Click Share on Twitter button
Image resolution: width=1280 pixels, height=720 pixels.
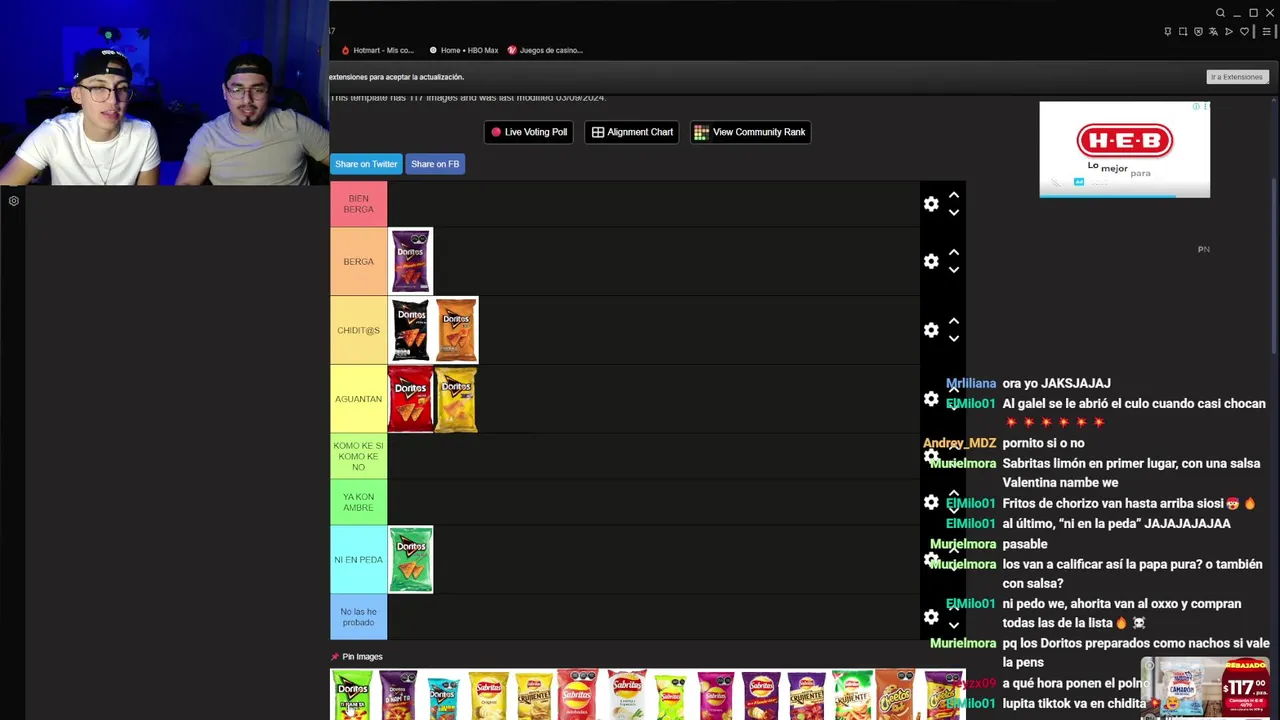[x=366, y=164]
